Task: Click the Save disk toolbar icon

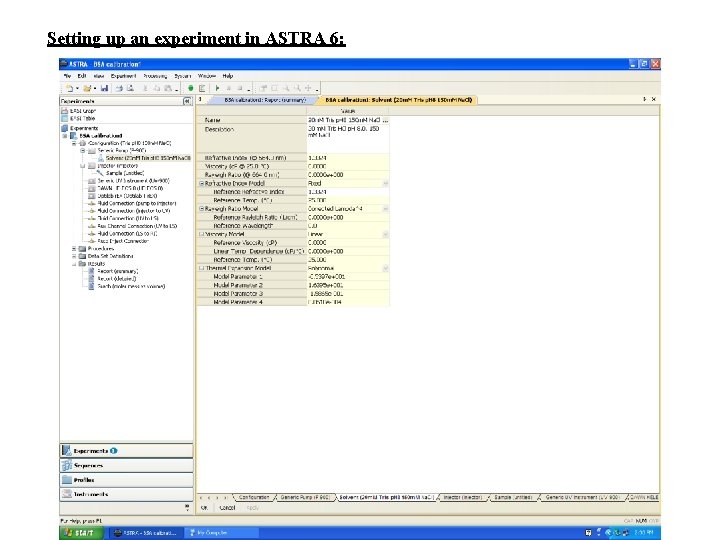Action: 104,88
